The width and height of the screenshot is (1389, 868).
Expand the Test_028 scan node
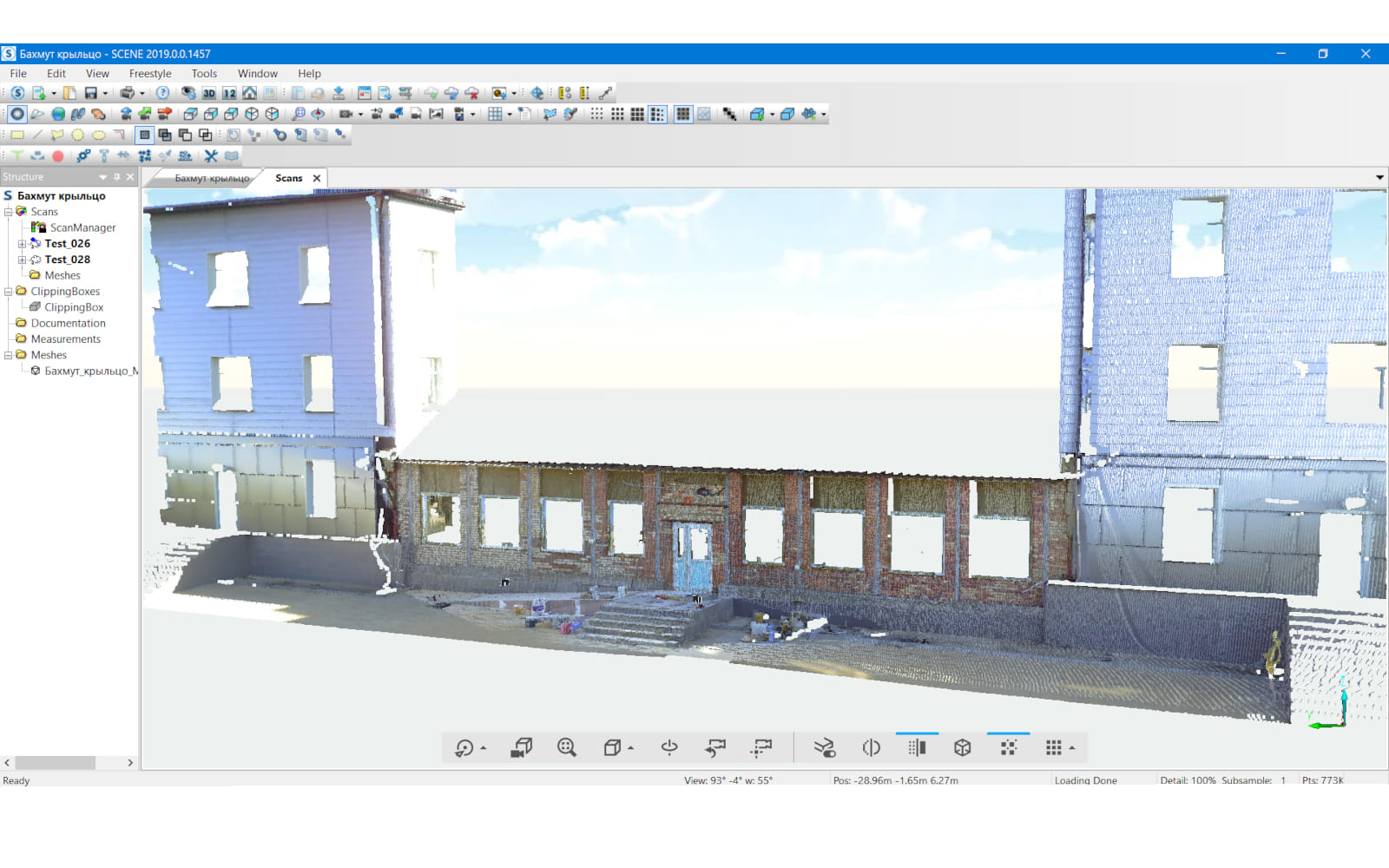[x=22, y=260]
